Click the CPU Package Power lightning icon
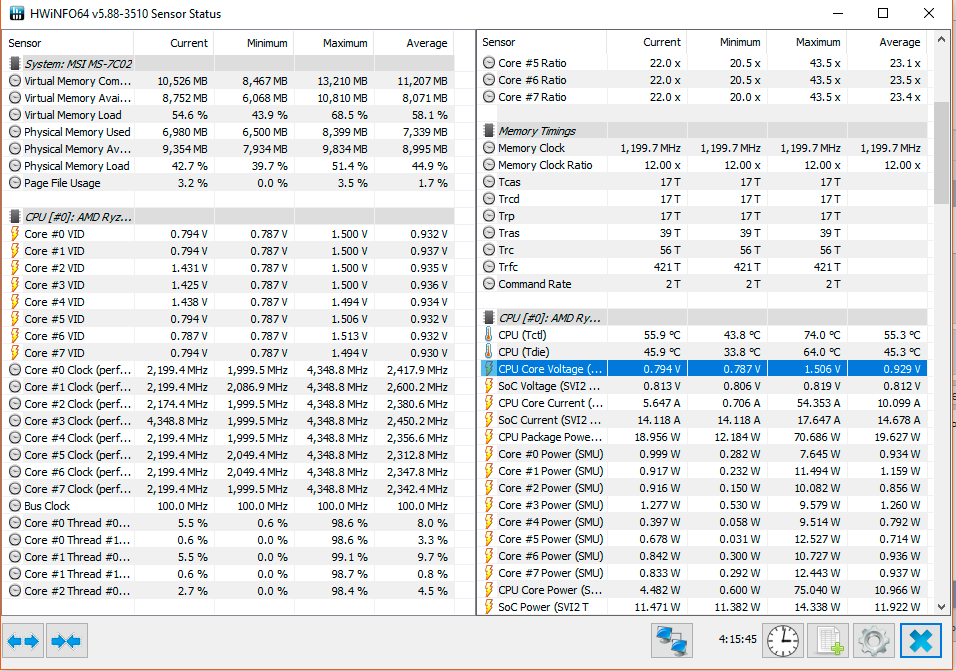 pyautogui.click(x=488, y=437)
